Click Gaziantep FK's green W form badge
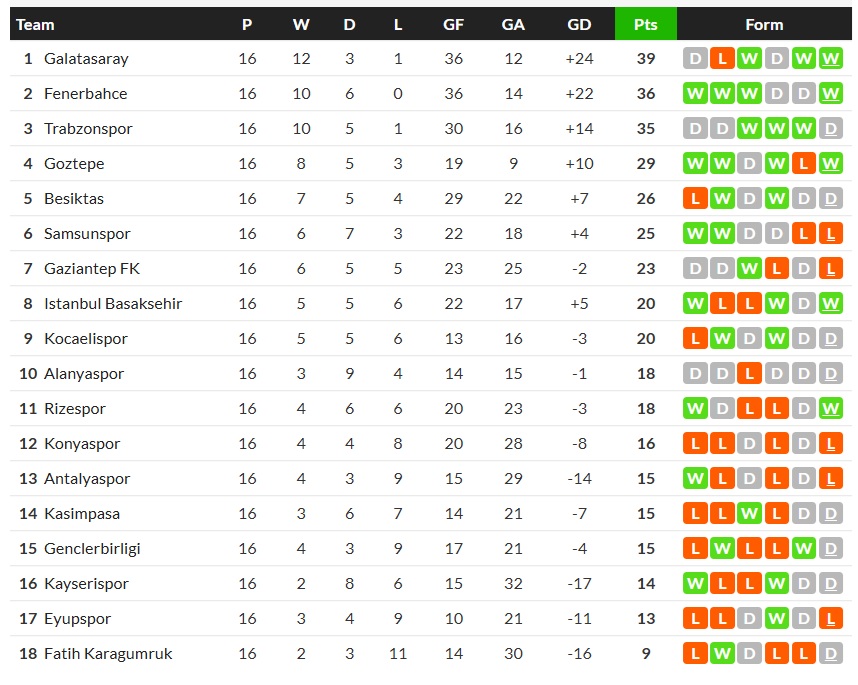Screen dimensions: 858x685 [x=749, y=269]
